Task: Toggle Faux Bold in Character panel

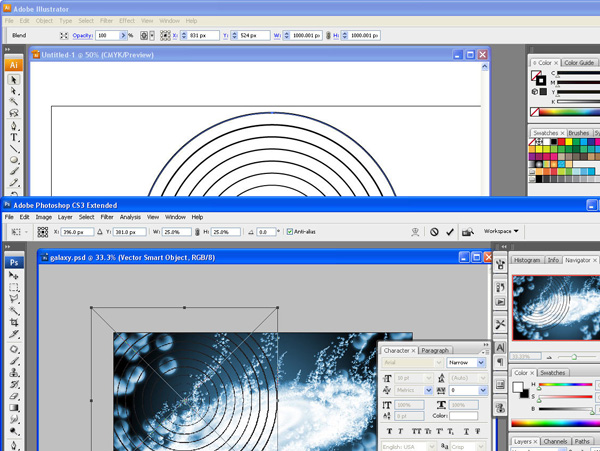Action: tap(389, 431)
